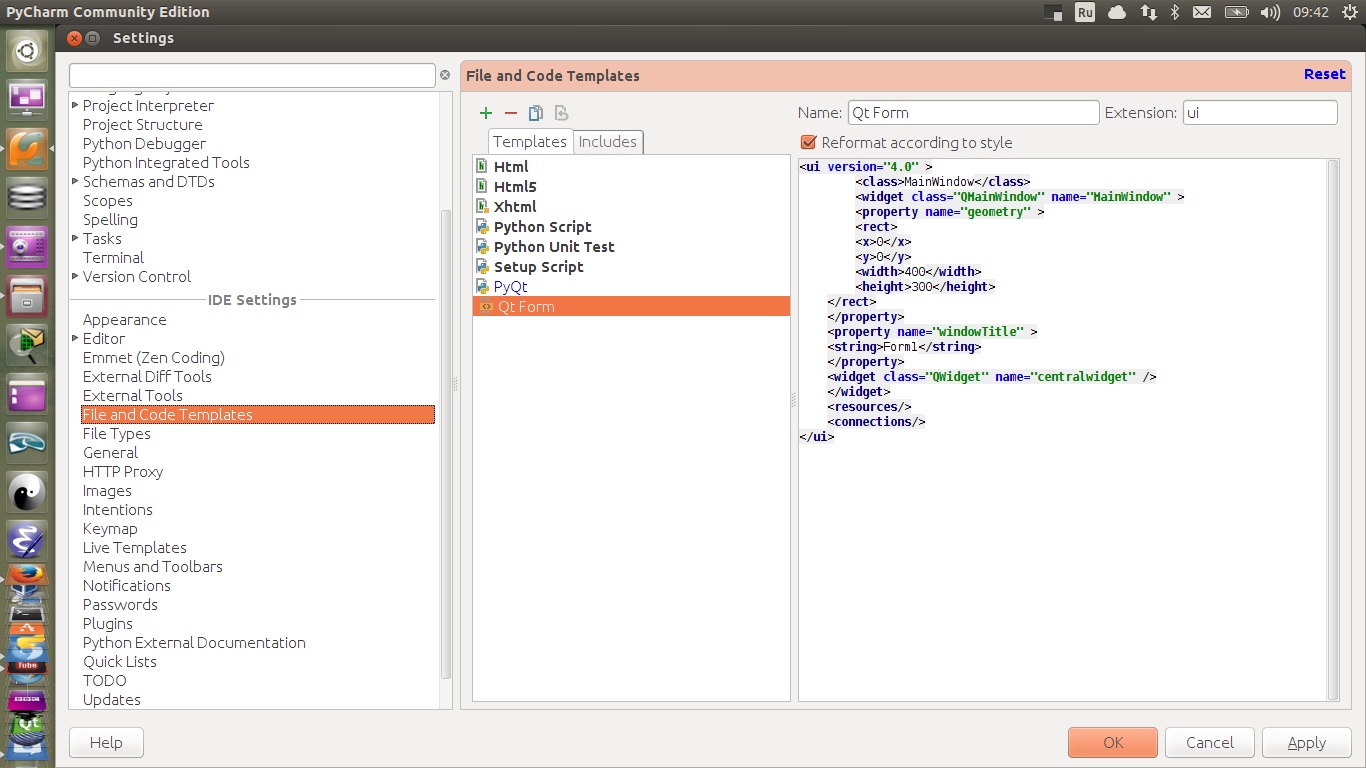Expand the Project Interpreter tree node
Image resolution: width=1366 pixels, height=768 pixels.
[75, 105]
